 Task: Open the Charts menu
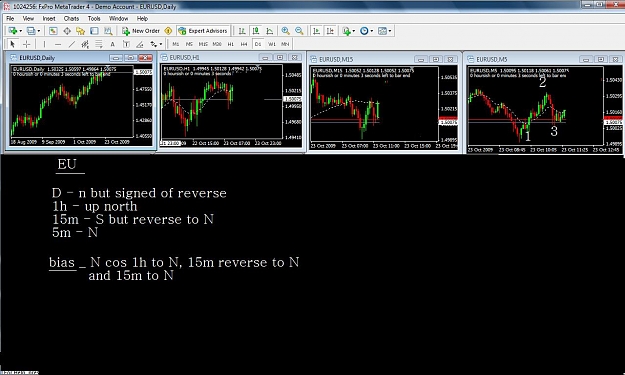[71, 19]
